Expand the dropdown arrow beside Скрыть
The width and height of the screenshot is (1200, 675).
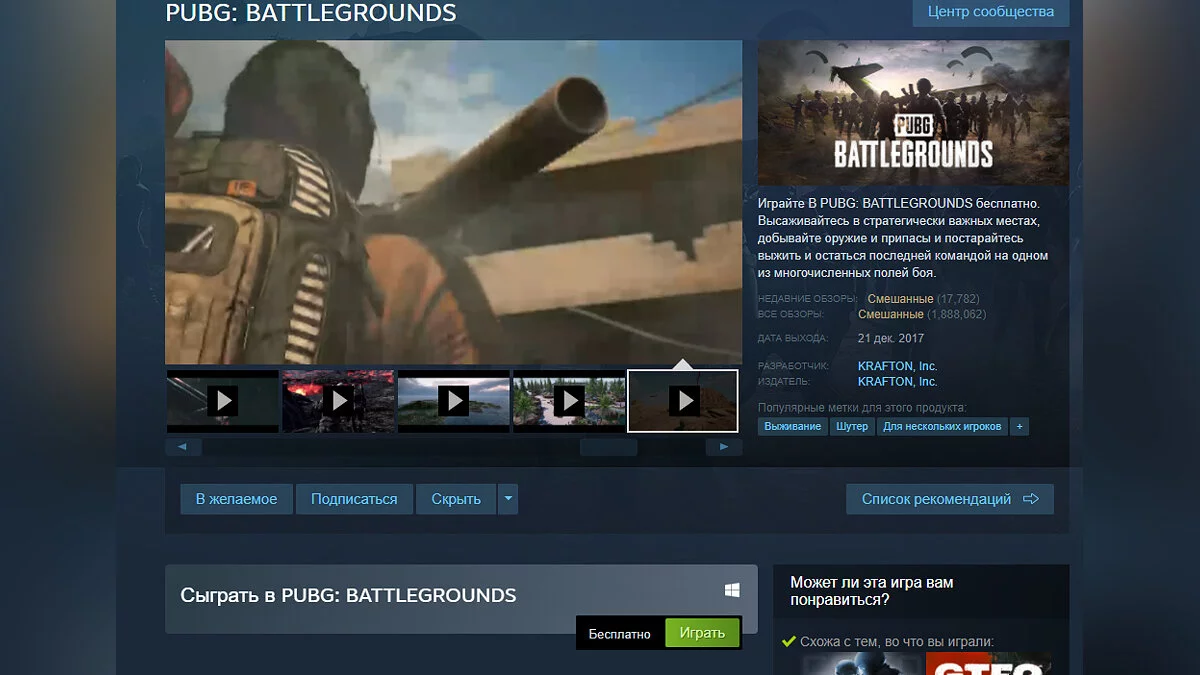point(508,499)
